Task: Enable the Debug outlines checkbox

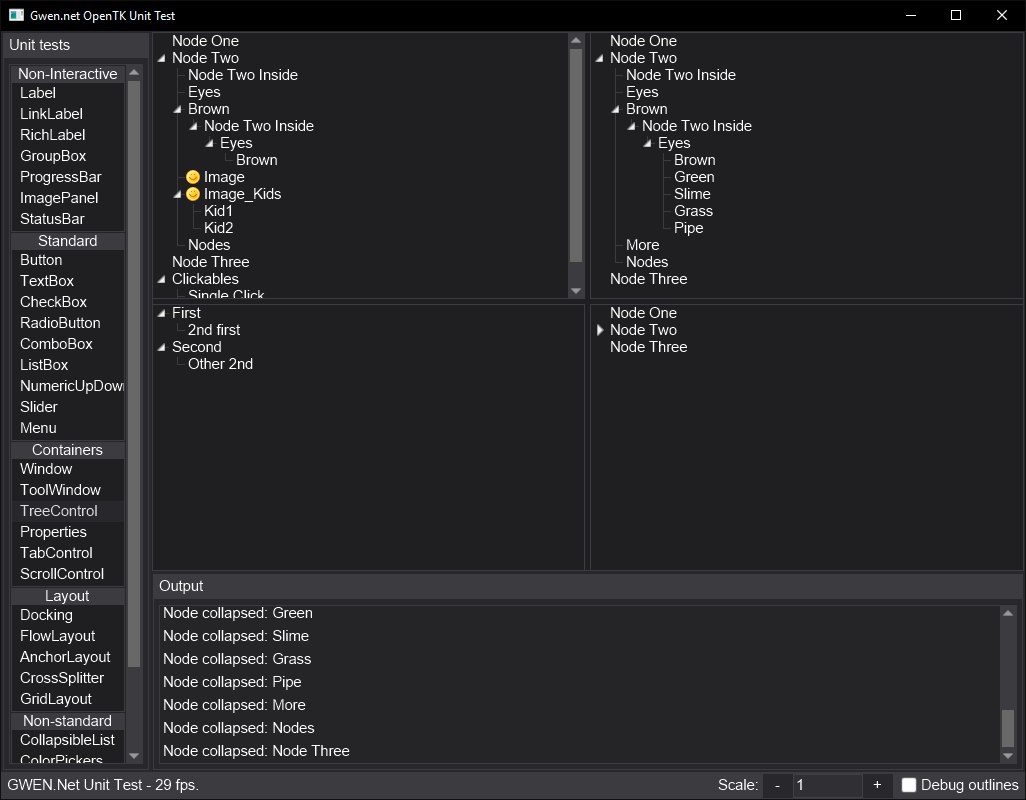Action: click(909, 785)
